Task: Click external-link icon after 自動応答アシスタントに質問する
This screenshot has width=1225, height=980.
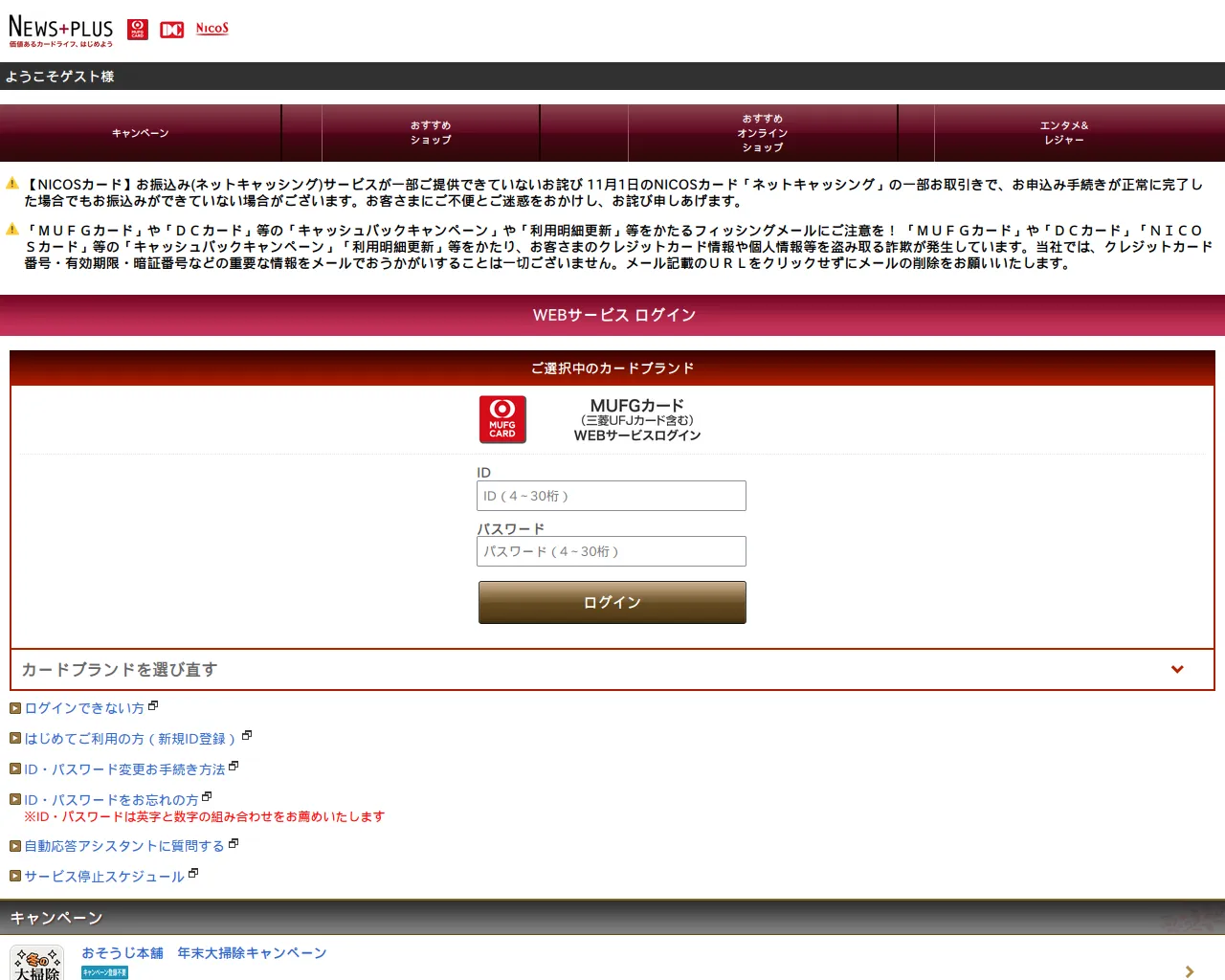Action: (234, 843)
